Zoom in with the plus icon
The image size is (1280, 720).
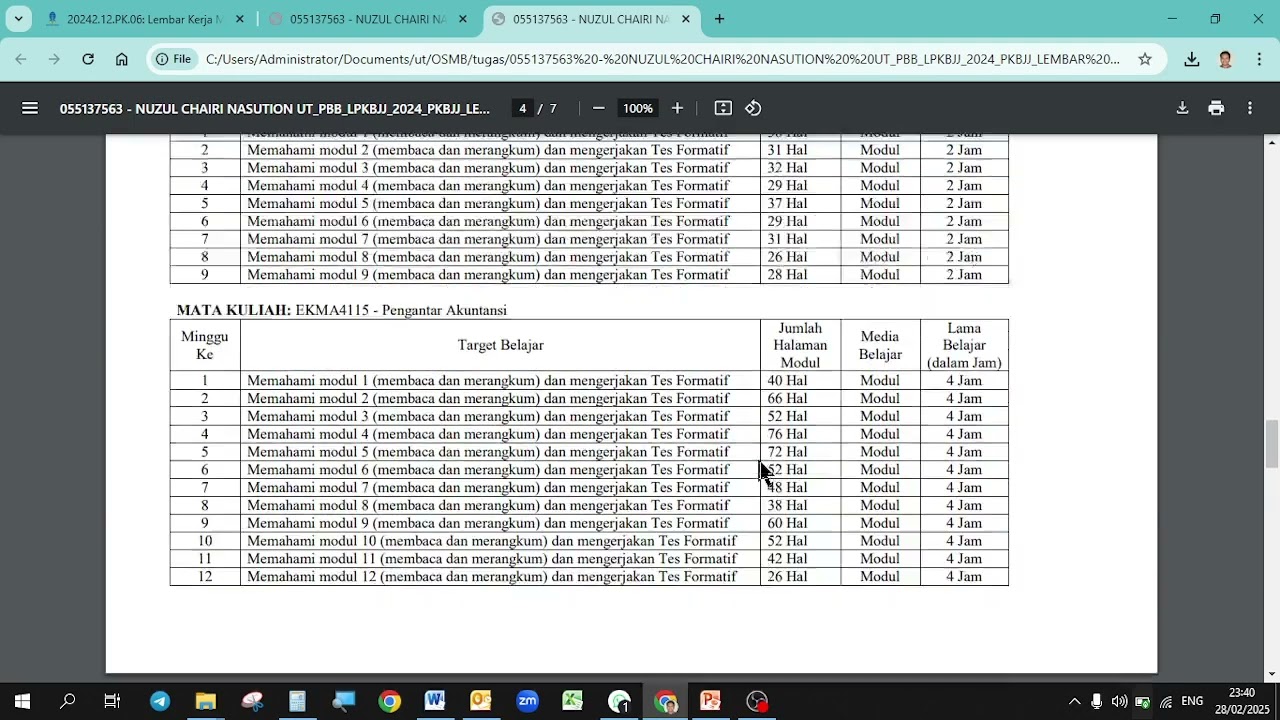pyautogui.click(x=677, y=108)
